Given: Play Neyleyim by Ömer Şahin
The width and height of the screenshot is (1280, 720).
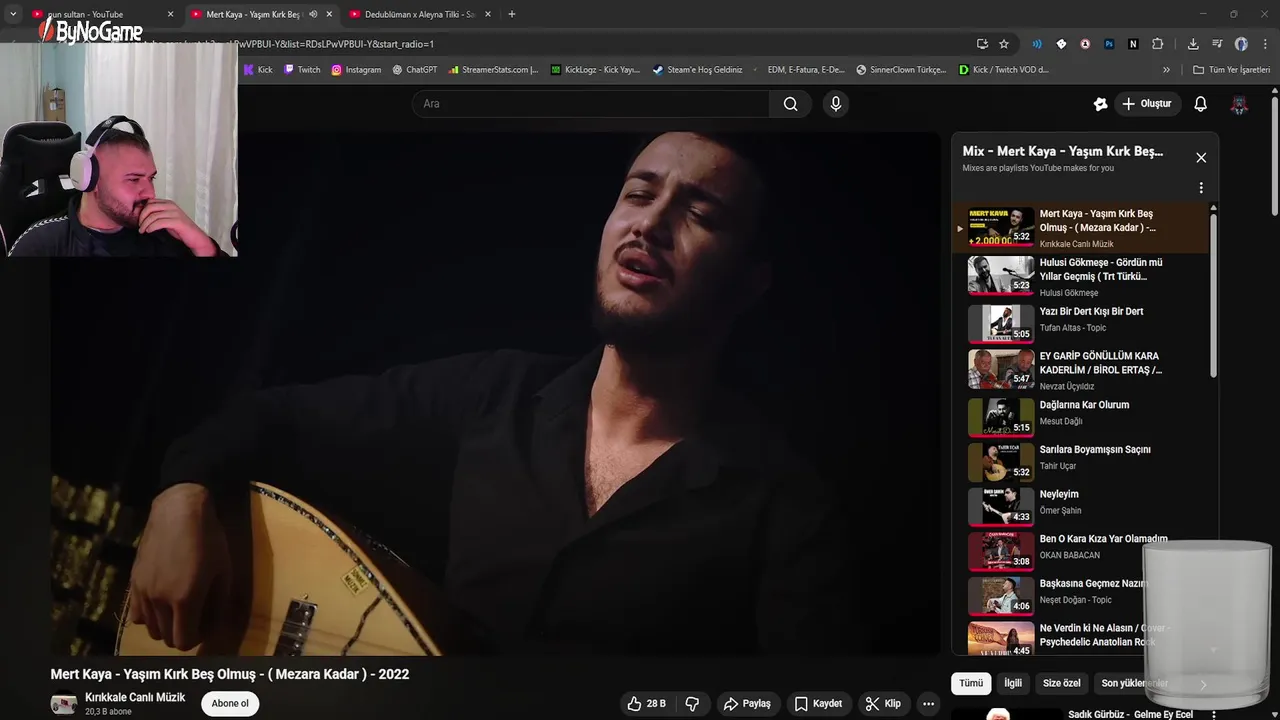Looking at the screenshot, I should (1082, 506).
